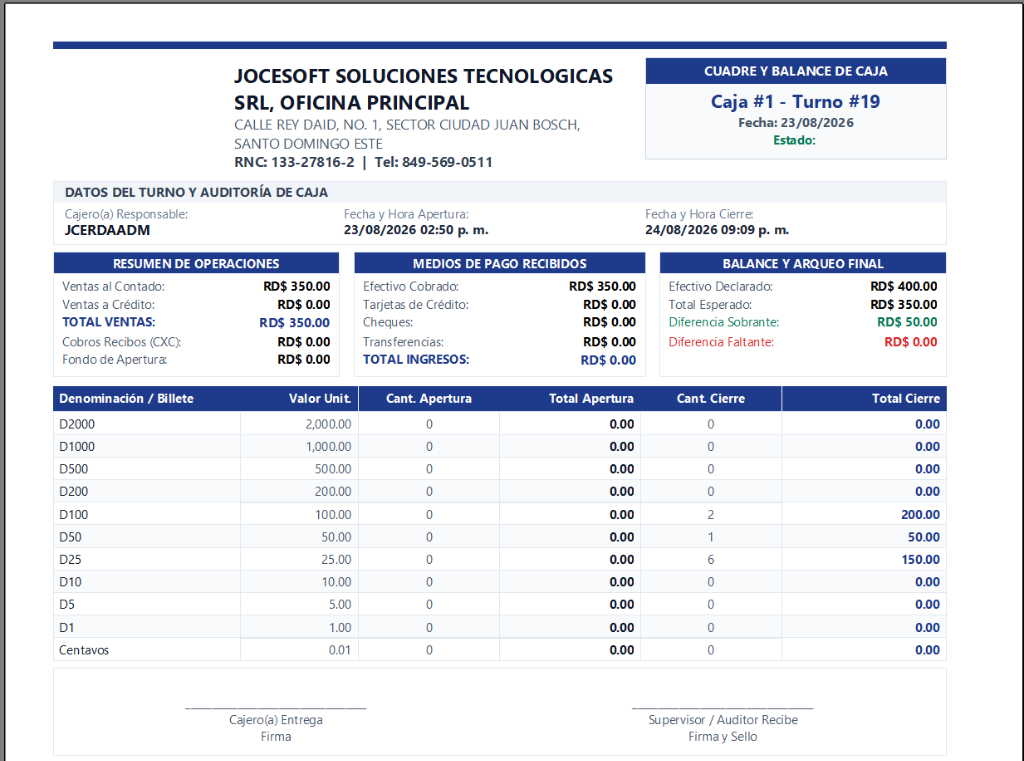Click the Cant. Apertura column header
This screenshot has width=1024, height=761.
pos(428,398)
